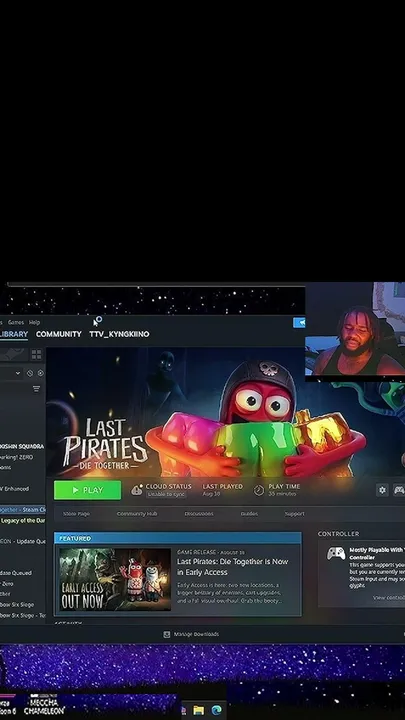The width and height of the screenshot is (405, 720).
Task: Open File Explorer from the taskbar
Action: 198,710
